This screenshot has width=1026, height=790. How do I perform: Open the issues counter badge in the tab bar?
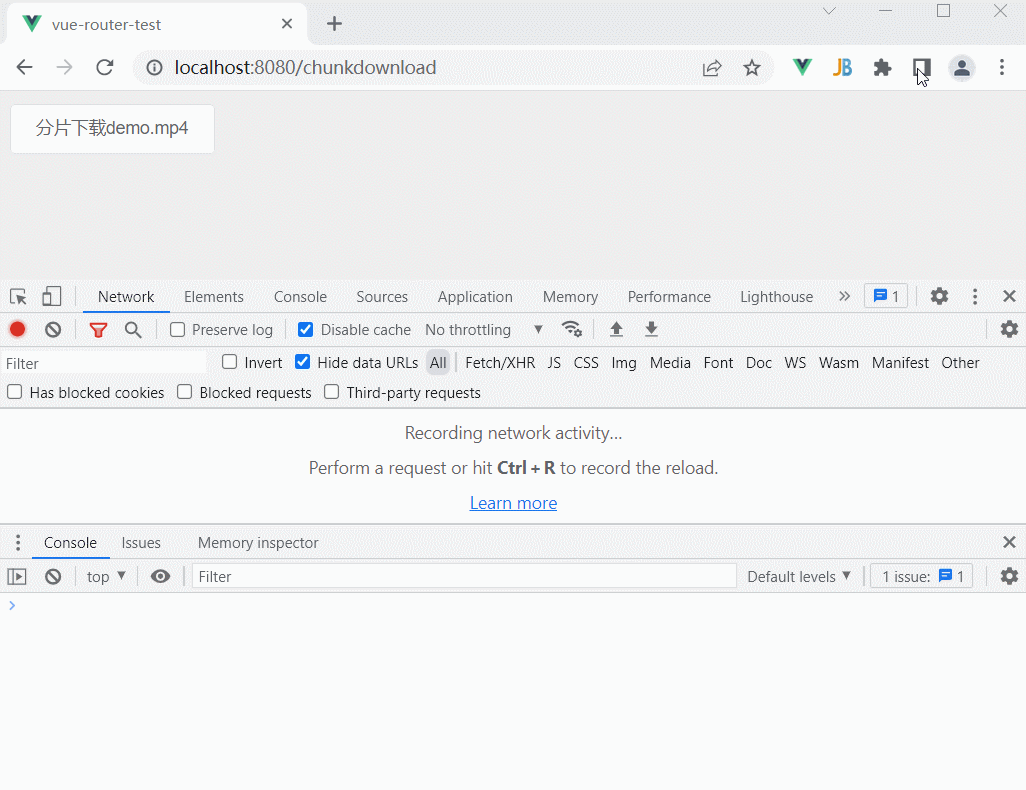[886, 296]
